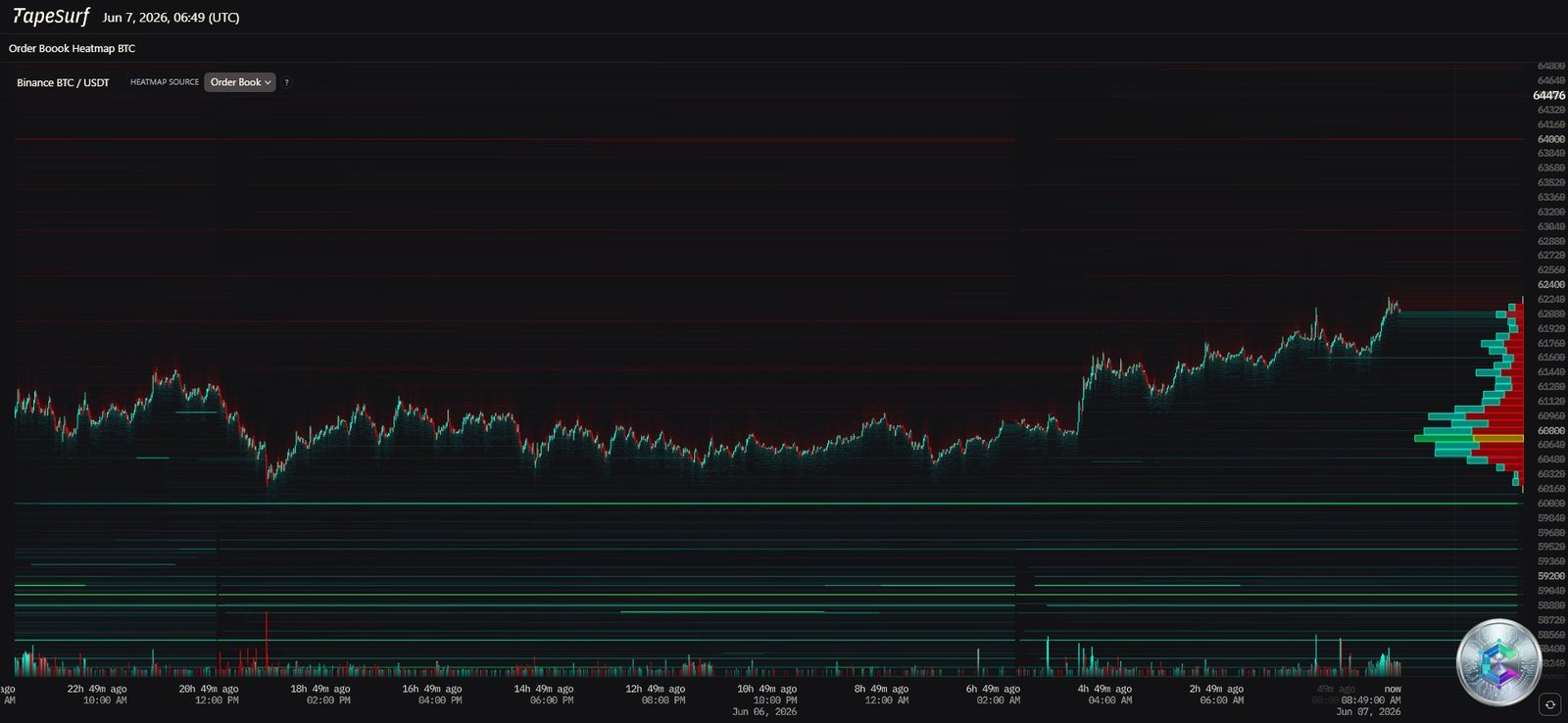Click the 60800 price axis label
1568x723 pixels.
click(x=1551, y=430)
